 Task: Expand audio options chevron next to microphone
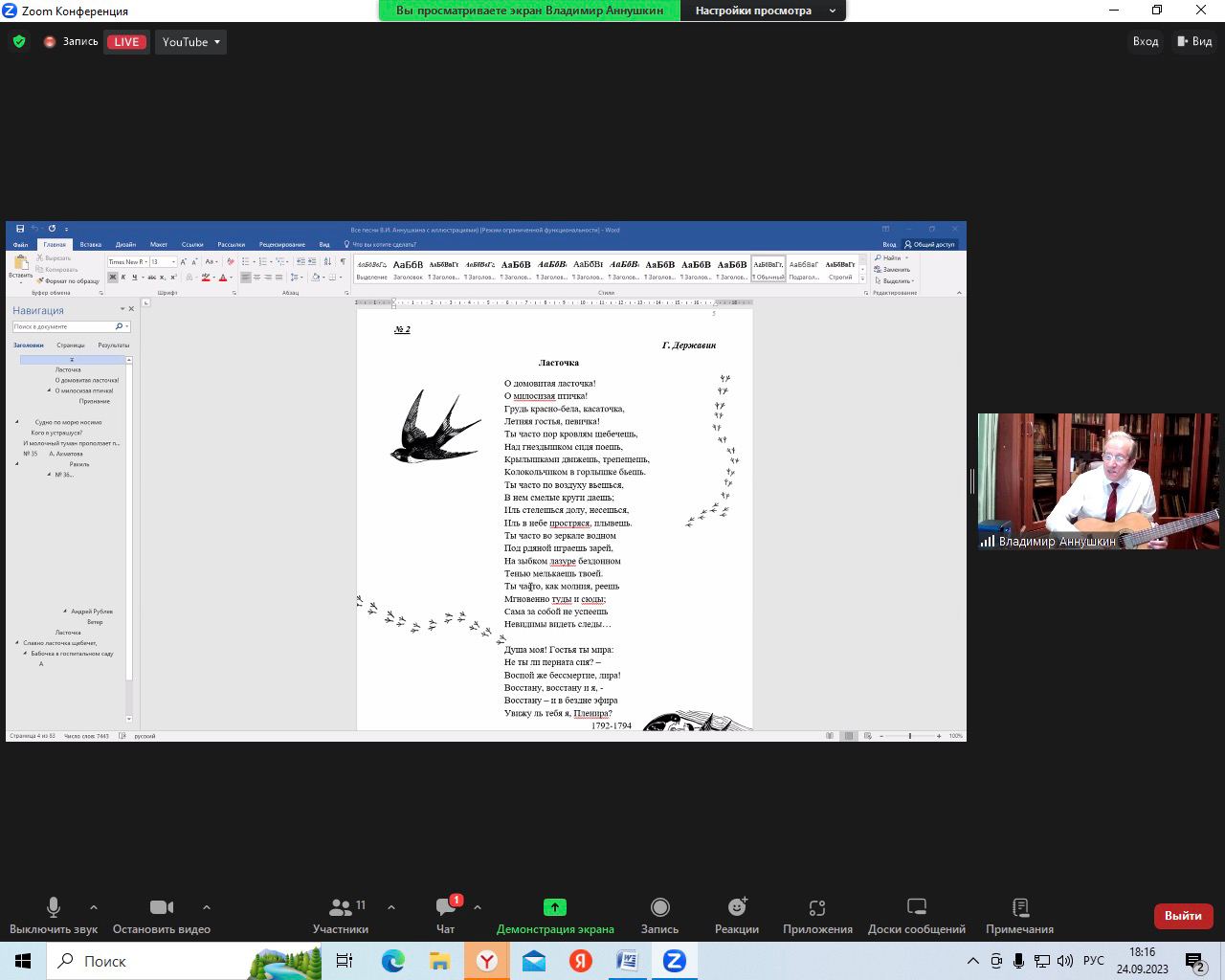(93, 907)
